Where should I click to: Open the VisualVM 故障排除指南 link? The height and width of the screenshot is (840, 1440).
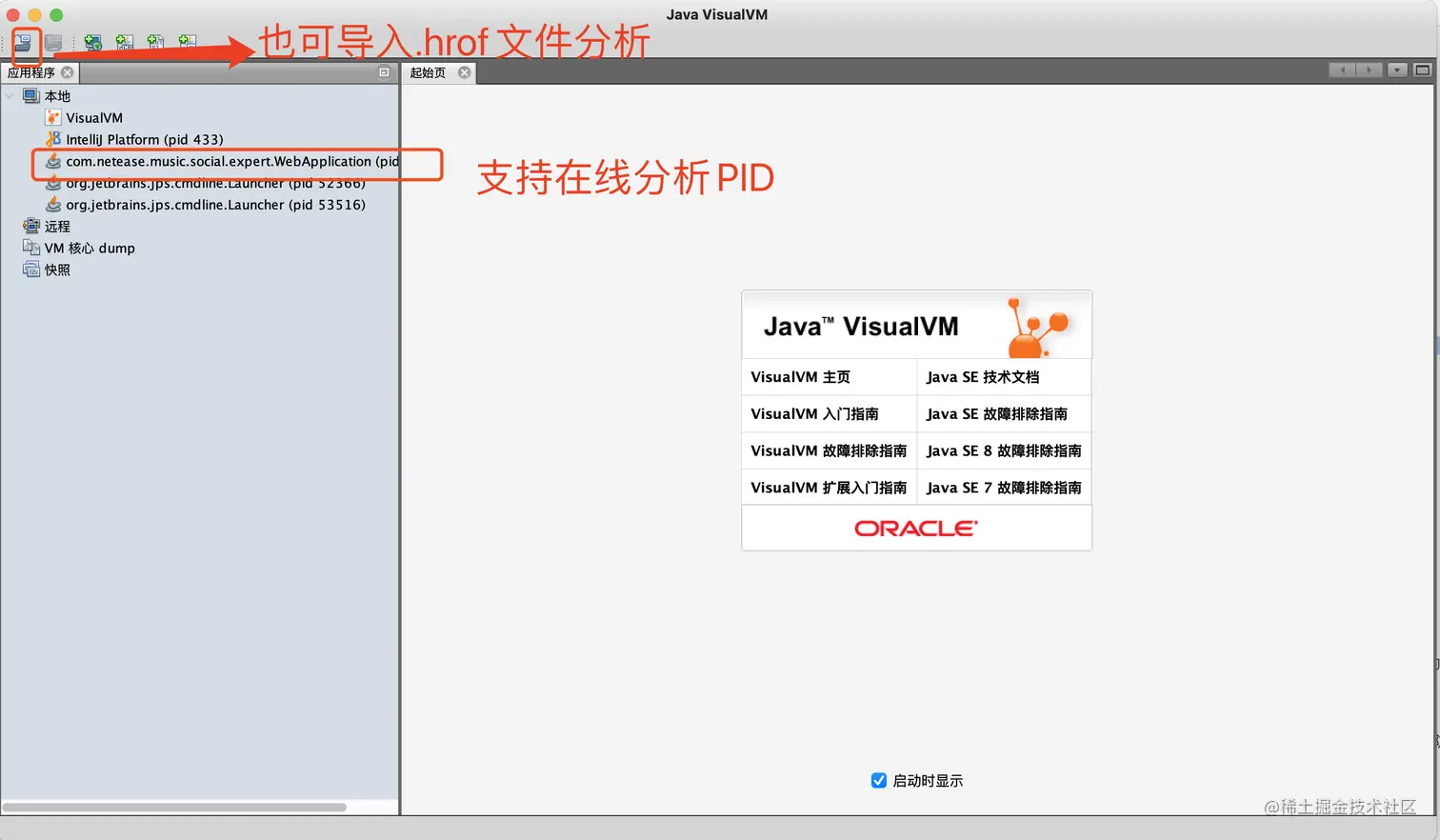click(829, 451)
